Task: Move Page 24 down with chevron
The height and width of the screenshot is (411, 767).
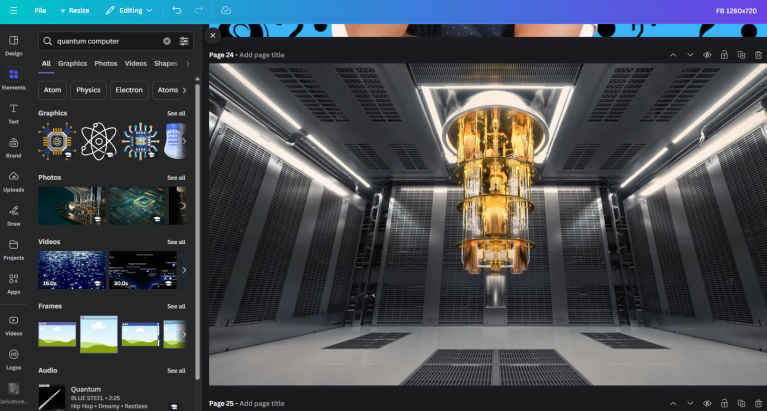Action: point(690,55)
